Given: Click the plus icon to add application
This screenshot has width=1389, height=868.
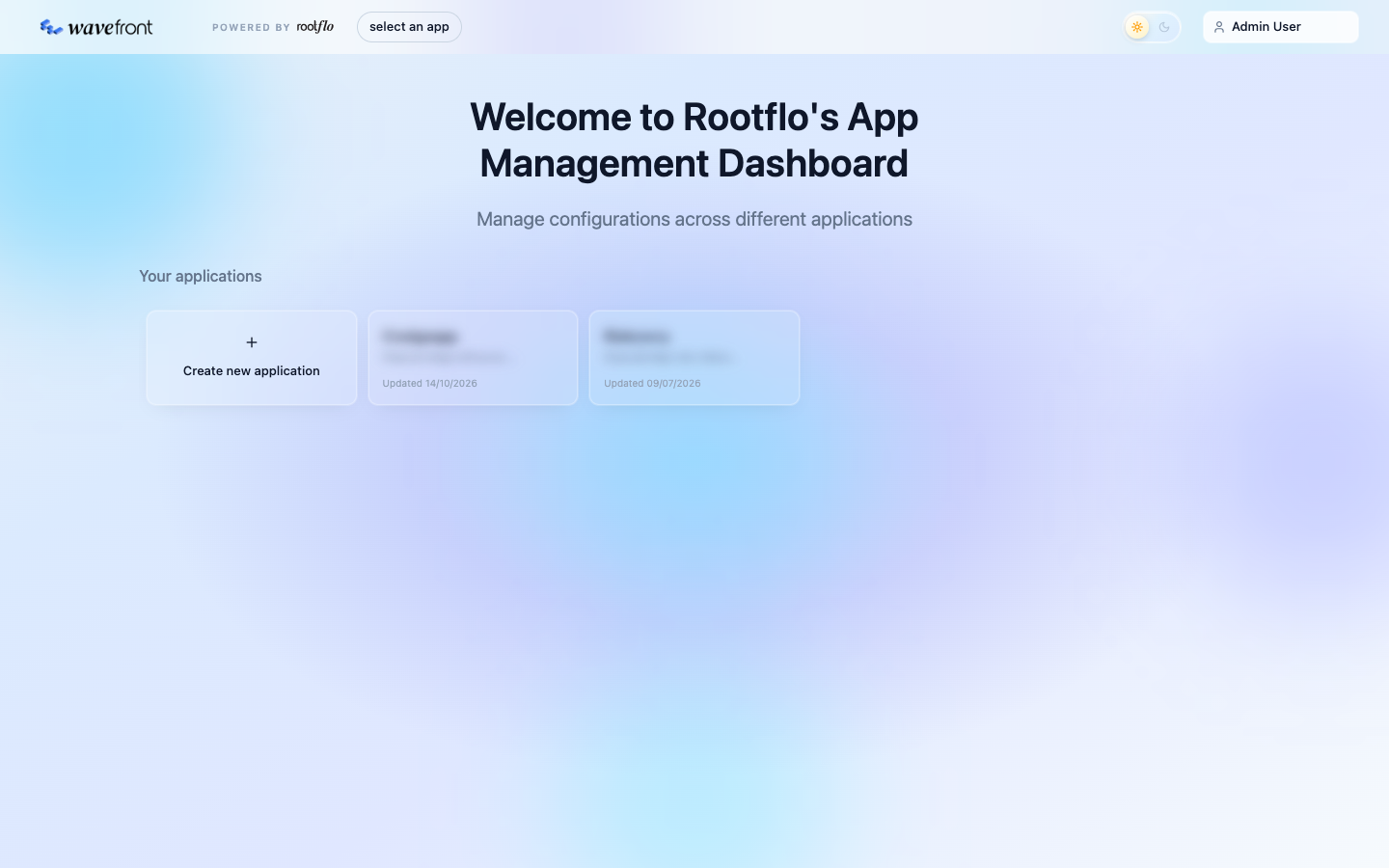Looking at the screenshot, I should click(252, 342).
